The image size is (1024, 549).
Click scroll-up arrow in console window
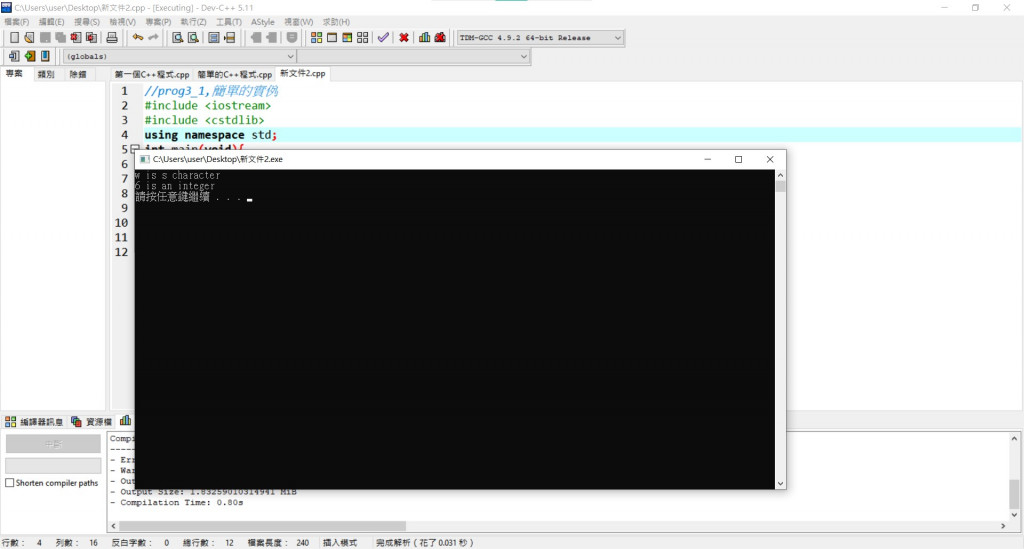(780, 176)
